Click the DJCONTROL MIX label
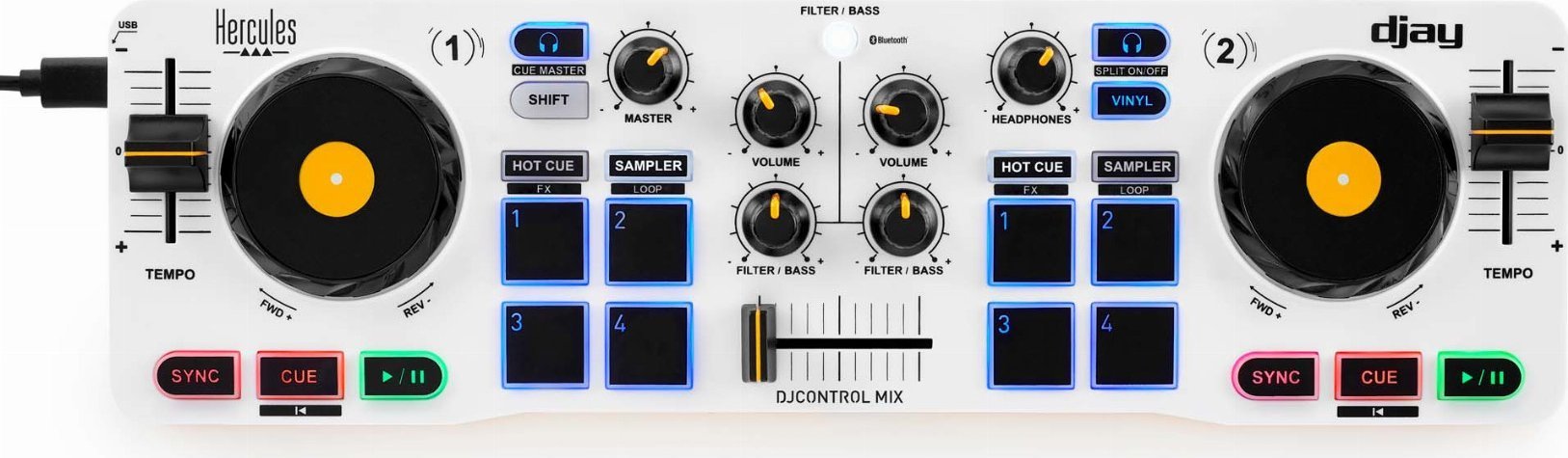Screen dimensions: 1568x458 click(x=839, y=396)
